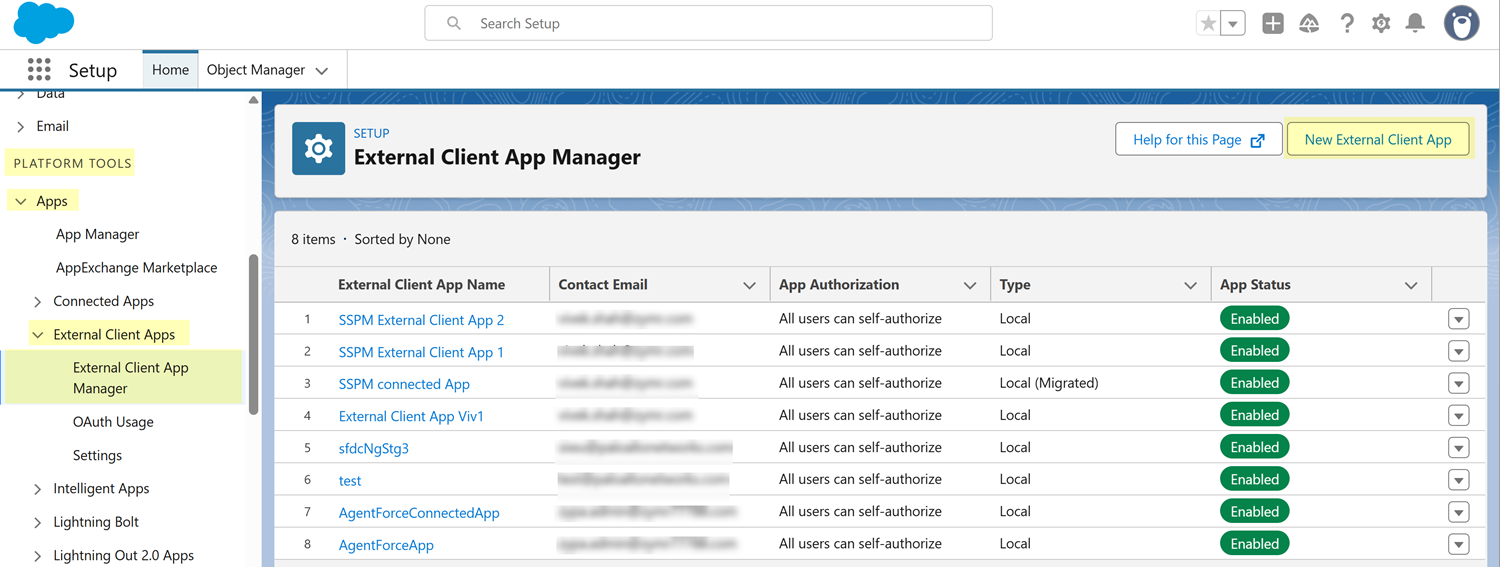Image resolution: width=1500 pixels, height=567 pixels.
Task: Switch to the Object Manager tab
Action: click(x=256, y=70)
